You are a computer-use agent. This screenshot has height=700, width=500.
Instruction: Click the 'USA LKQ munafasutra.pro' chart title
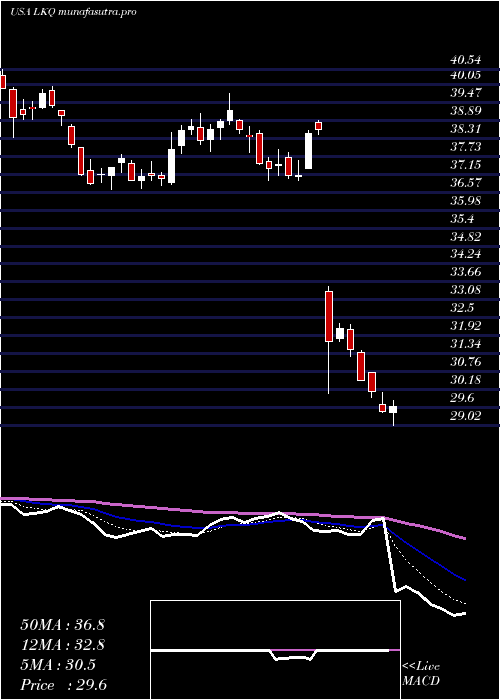(x=73, y=12)
